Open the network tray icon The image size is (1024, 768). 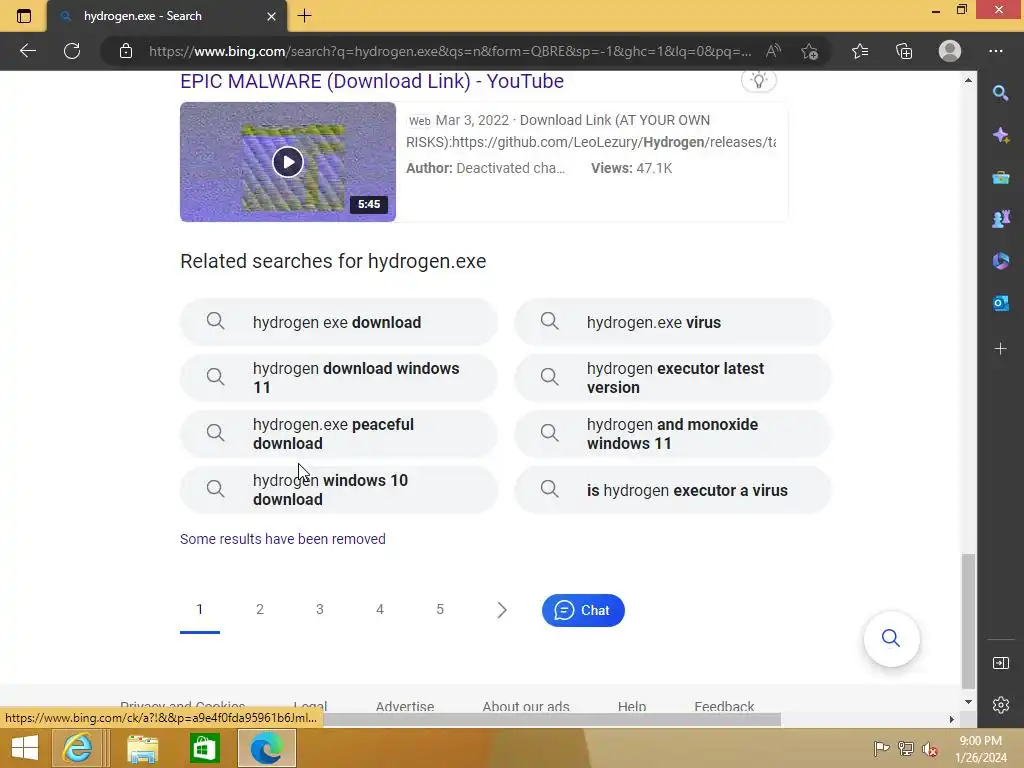pos(906,749)
